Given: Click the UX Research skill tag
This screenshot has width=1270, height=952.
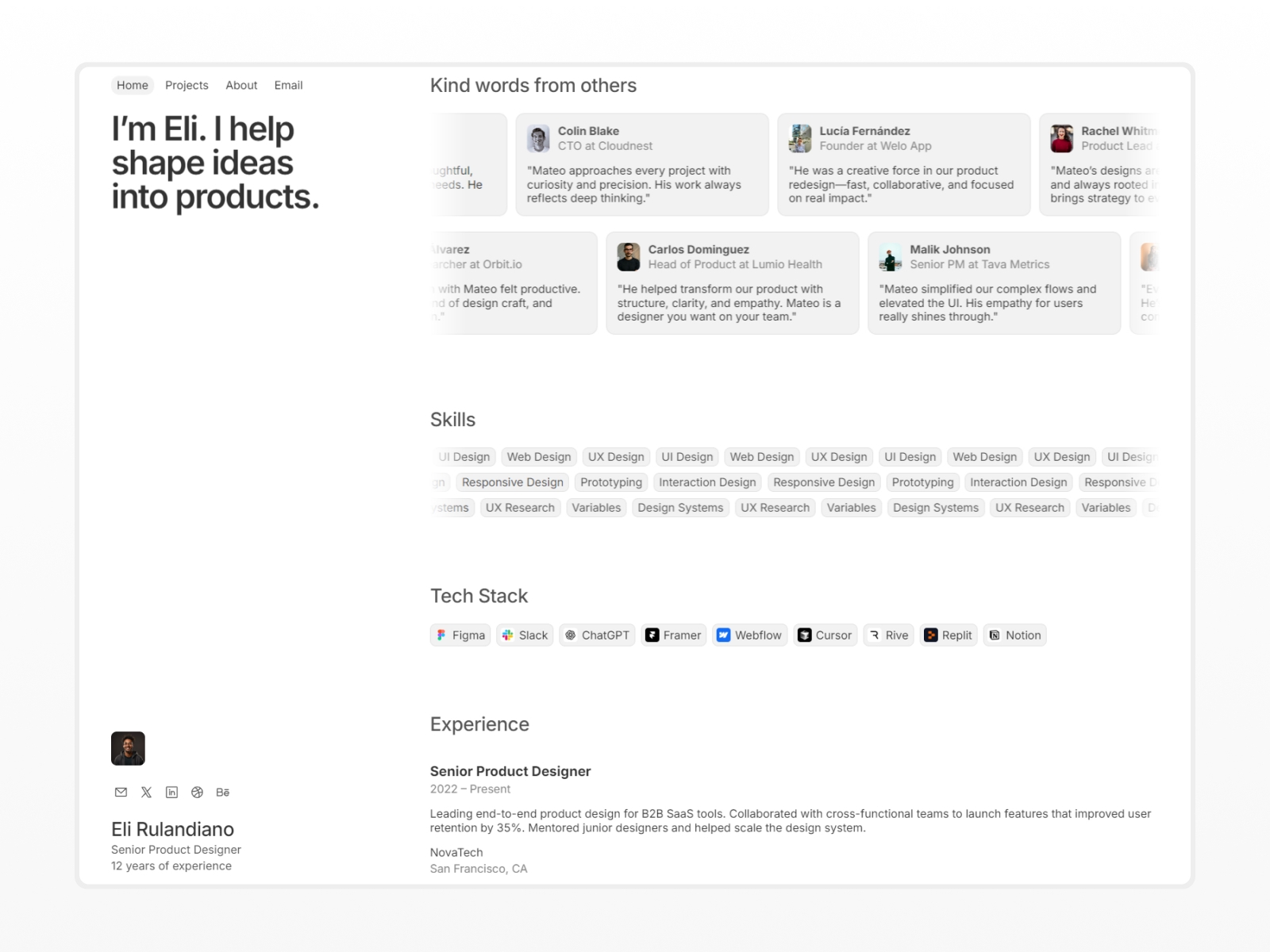Looking at the screenshot, I should (x=520, y=508).
